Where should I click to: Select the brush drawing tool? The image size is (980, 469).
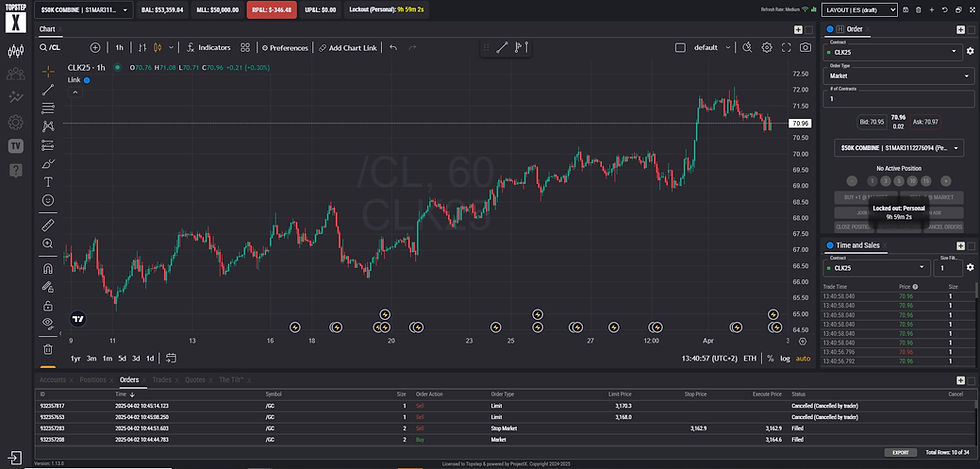point(48,164)
